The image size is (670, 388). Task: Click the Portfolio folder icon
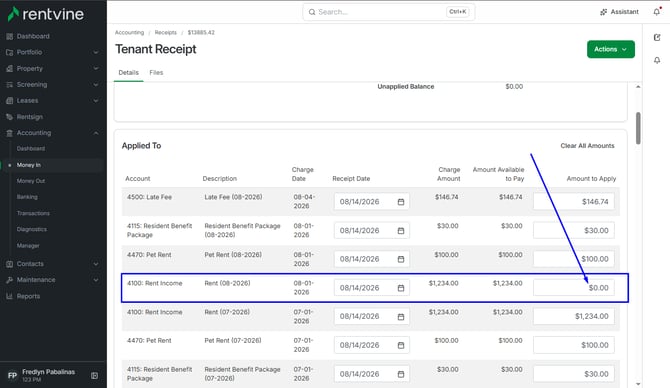[x=9, y=52]
